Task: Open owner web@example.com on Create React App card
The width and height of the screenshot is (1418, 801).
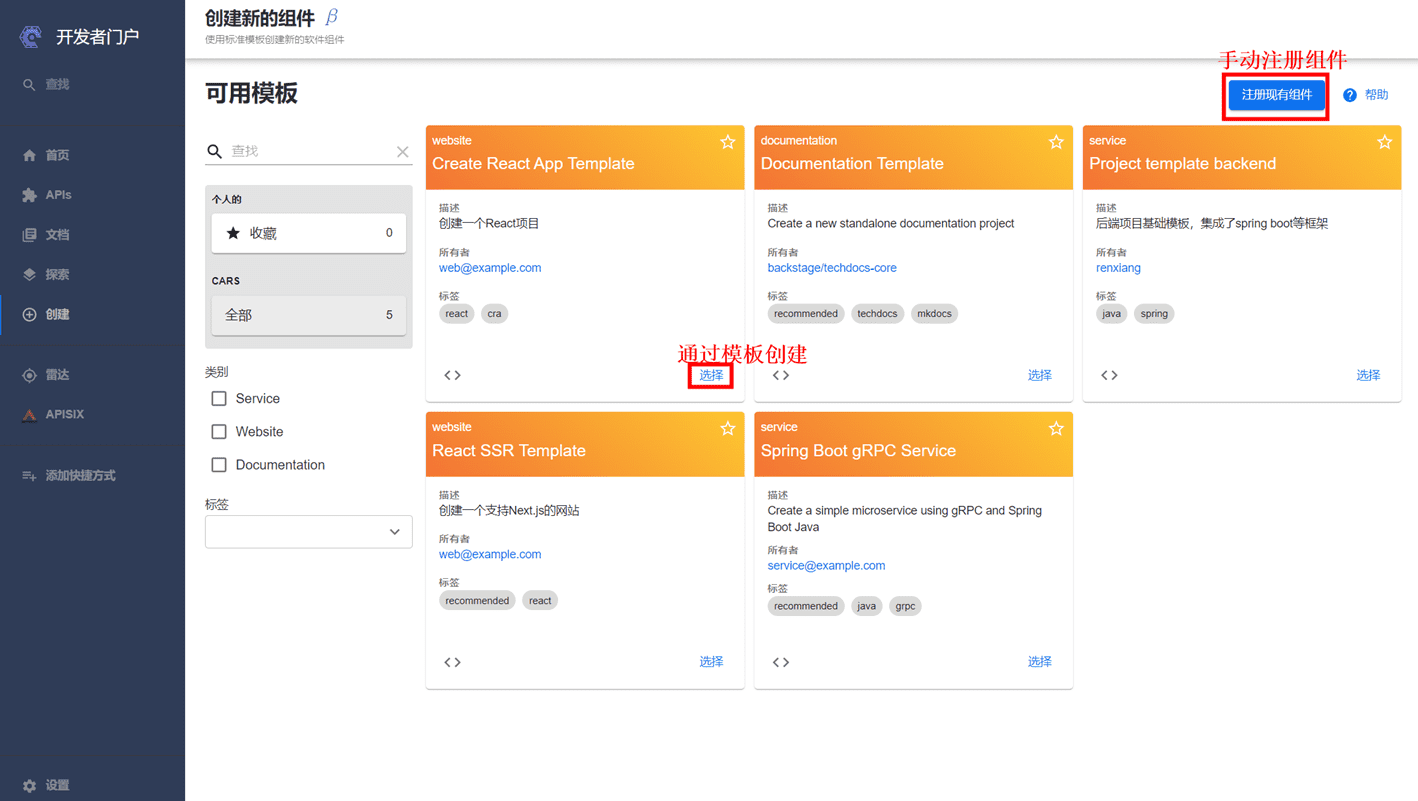Action: 490,268
